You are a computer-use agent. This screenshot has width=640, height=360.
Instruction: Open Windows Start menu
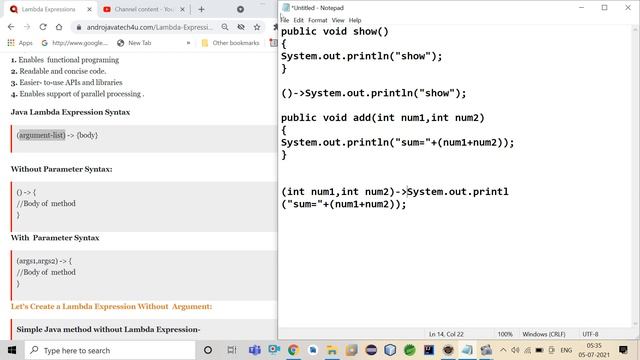11,350
